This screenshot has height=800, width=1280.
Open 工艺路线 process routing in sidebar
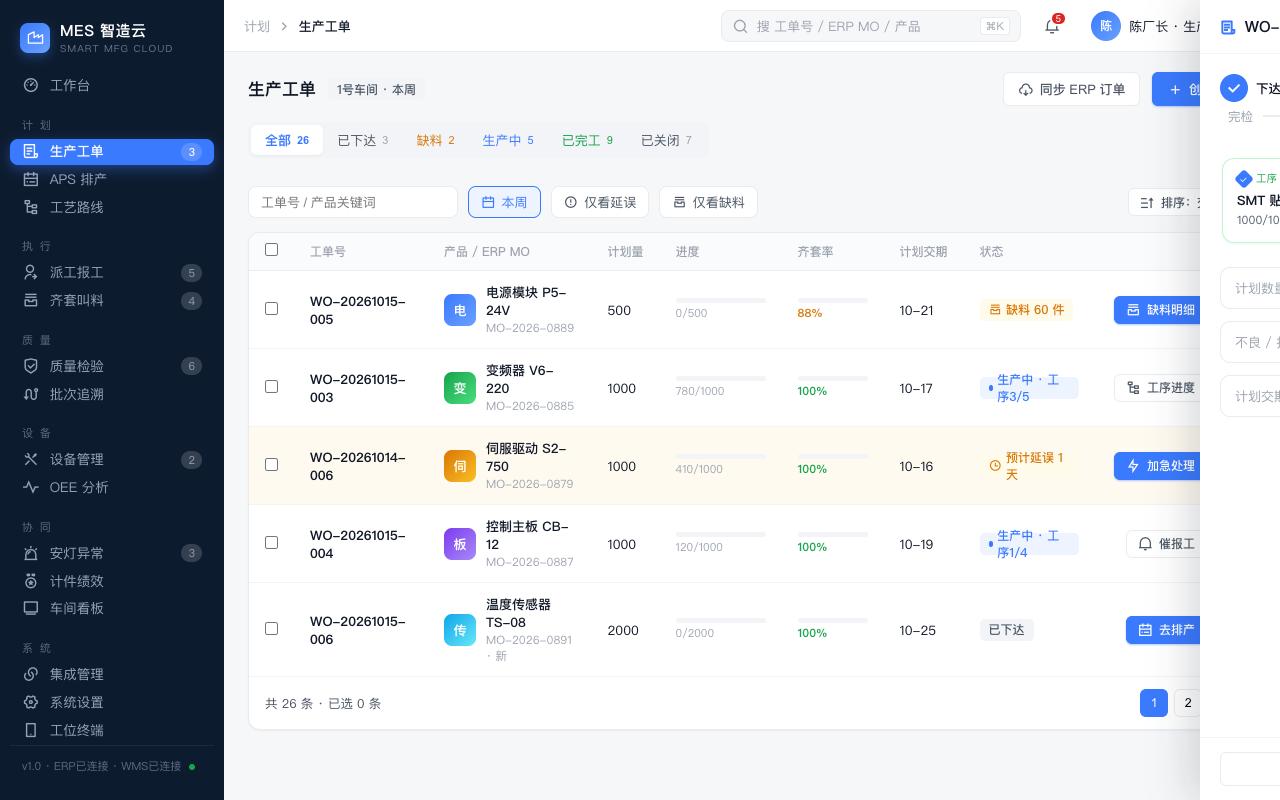112,207
